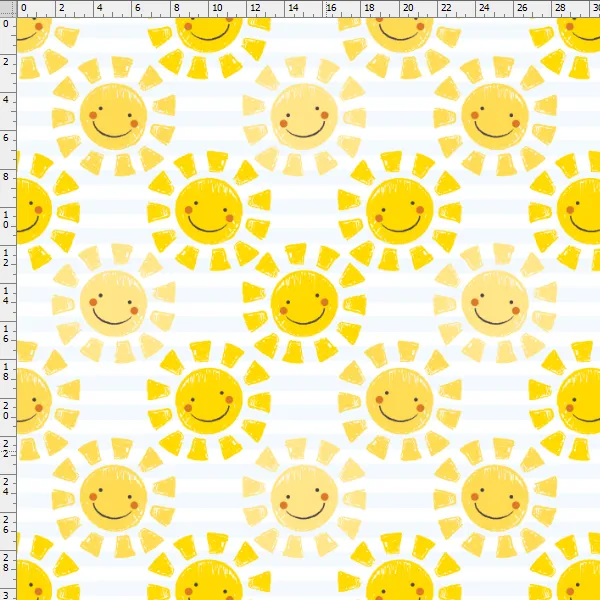Click the ruler origin corner box
Image resolution: width=600 pixels, height=600 pixels.
point(8,8)
